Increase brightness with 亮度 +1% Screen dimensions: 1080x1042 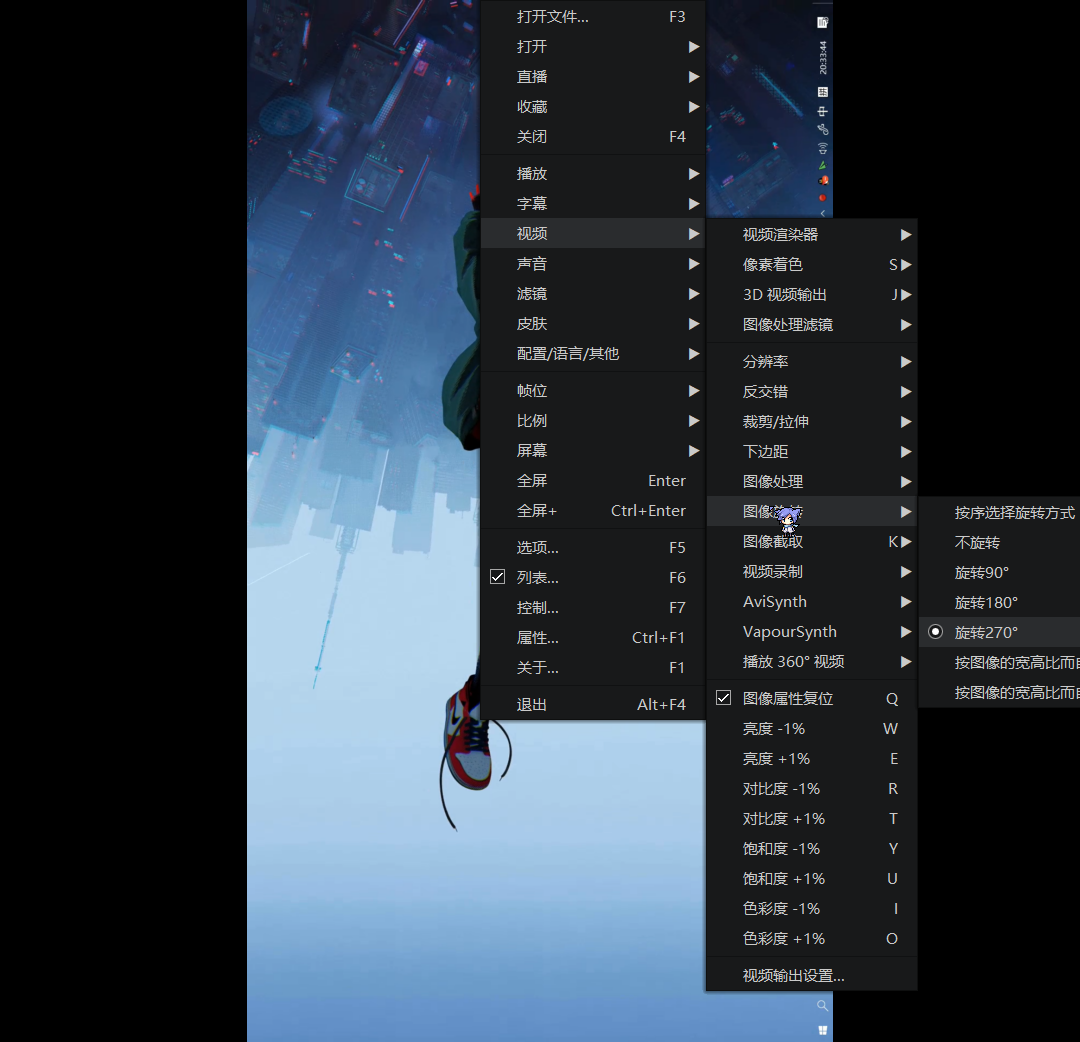(x=811, y=759)
